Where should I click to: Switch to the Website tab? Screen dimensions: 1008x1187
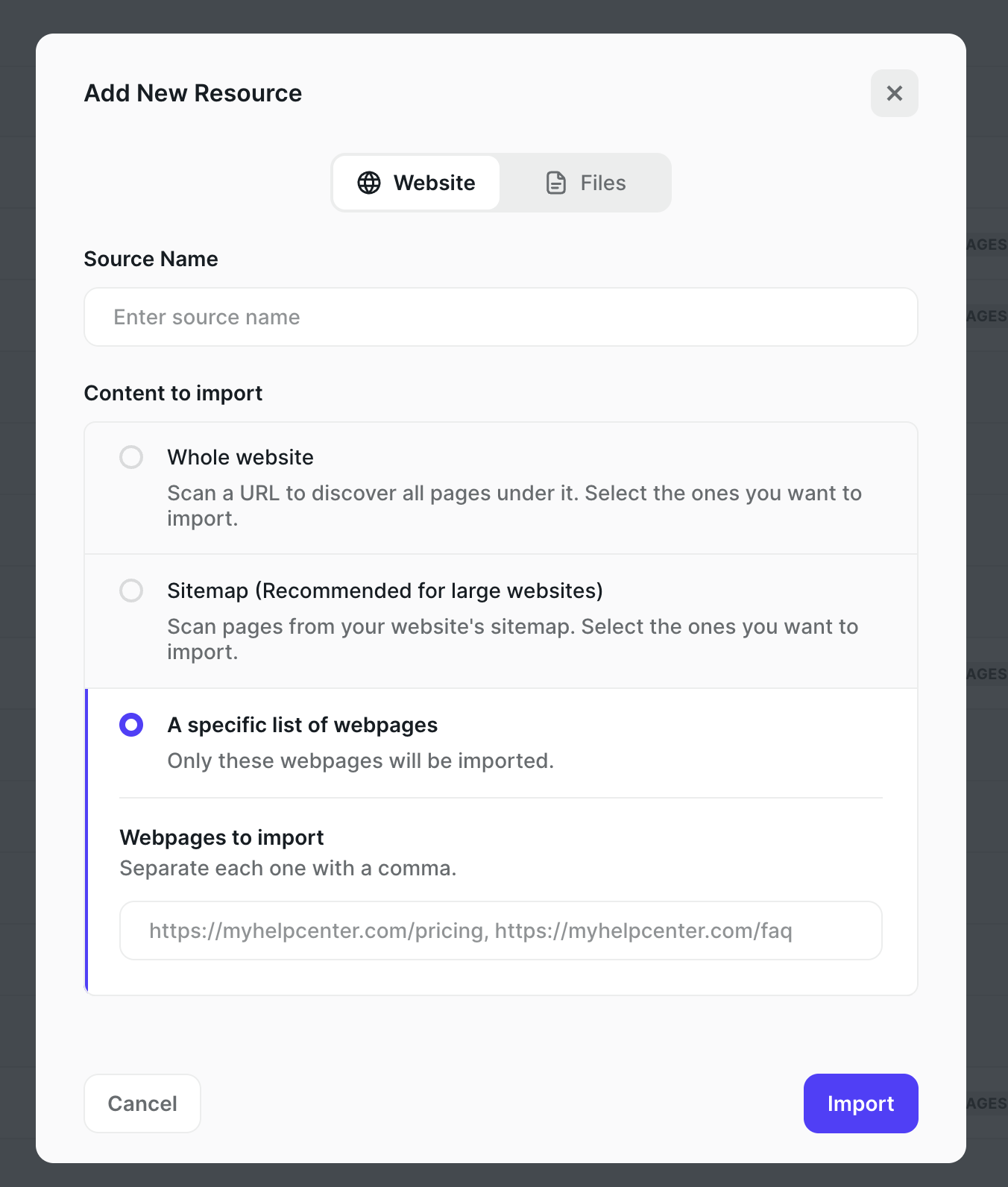[x=416, y=183]
